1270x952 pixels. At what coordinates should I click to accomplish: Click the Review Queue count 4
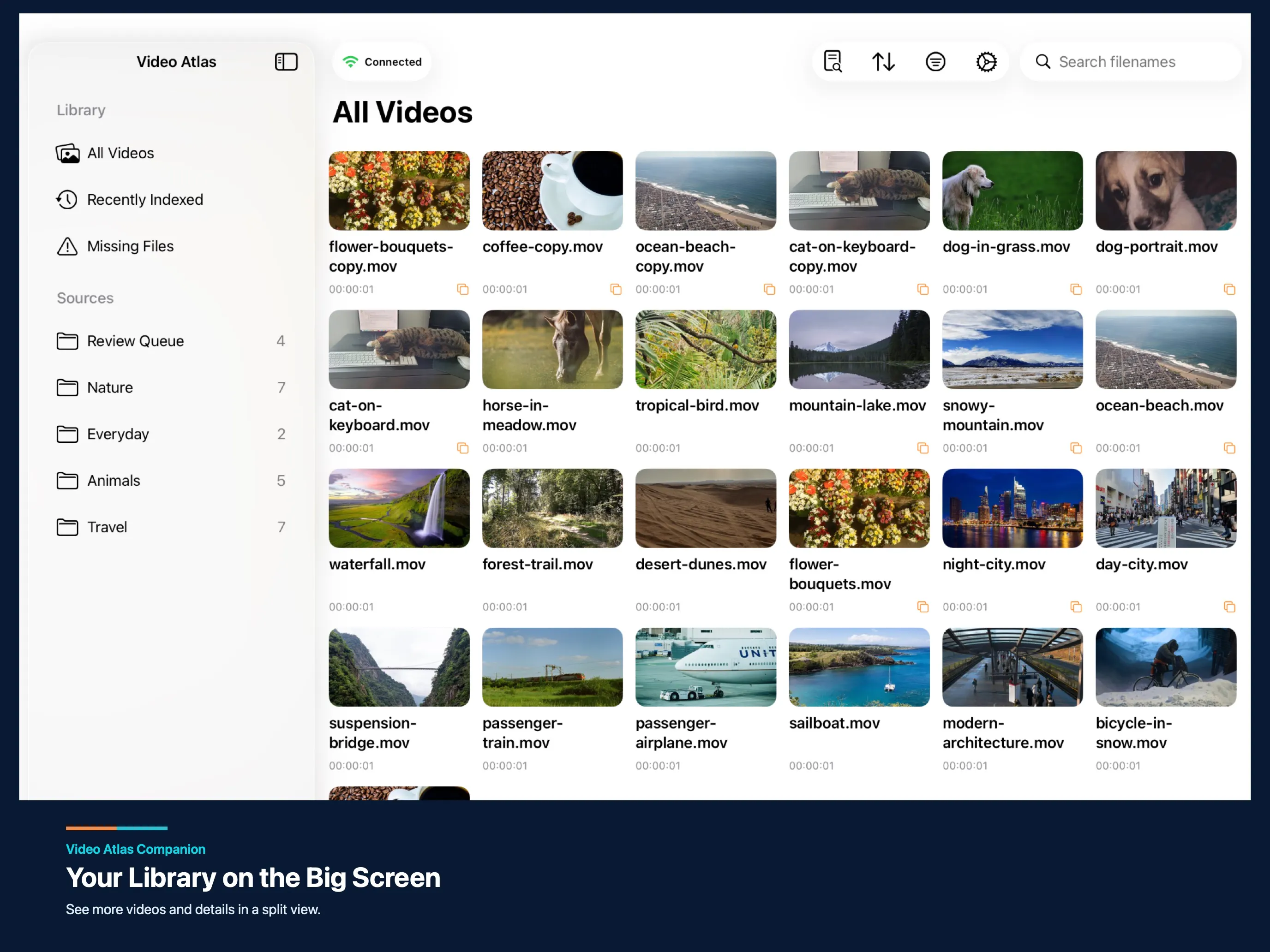281,341
